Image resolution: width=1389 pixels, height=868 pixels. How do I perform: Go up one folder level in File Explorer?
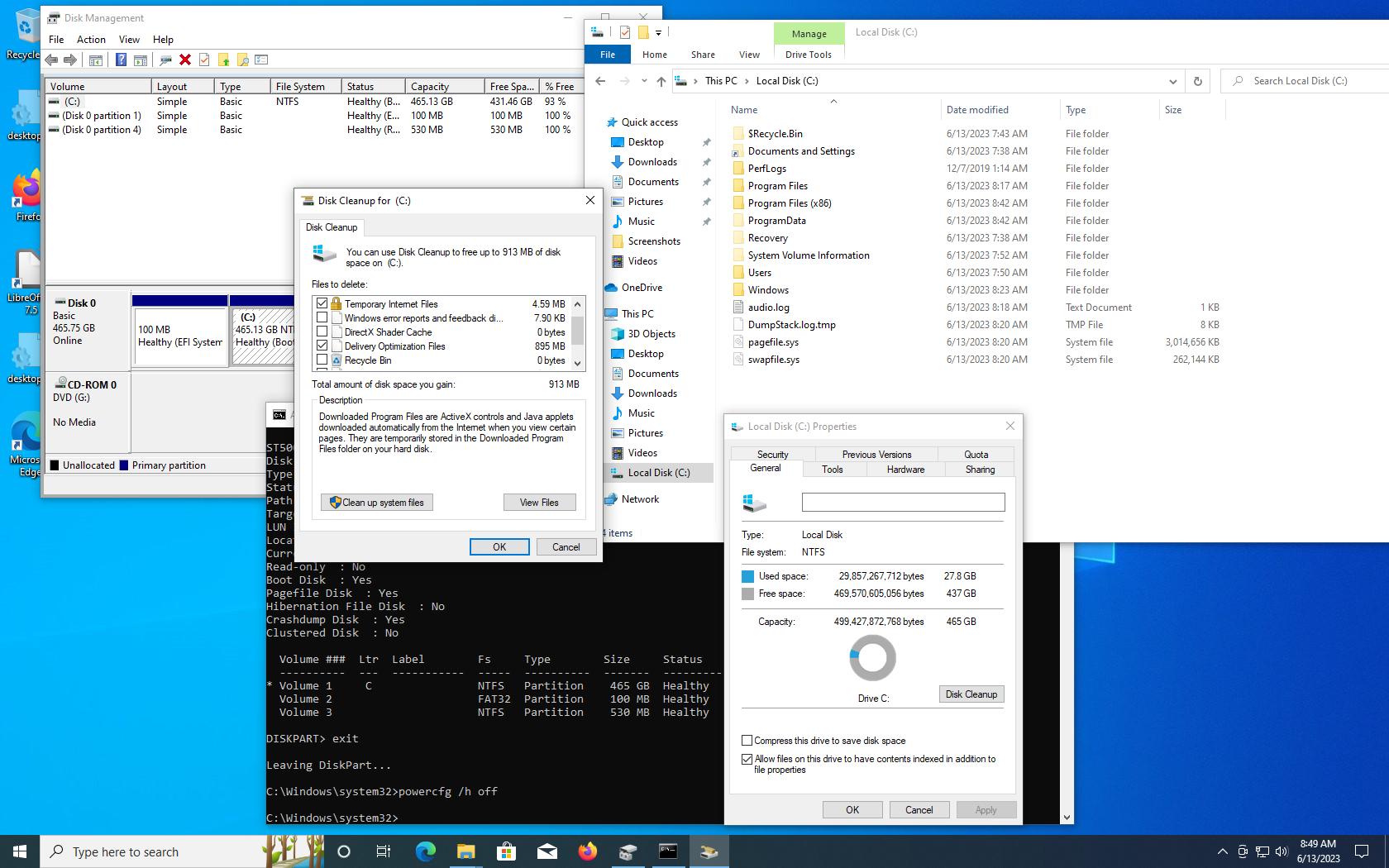pos(661,81)
